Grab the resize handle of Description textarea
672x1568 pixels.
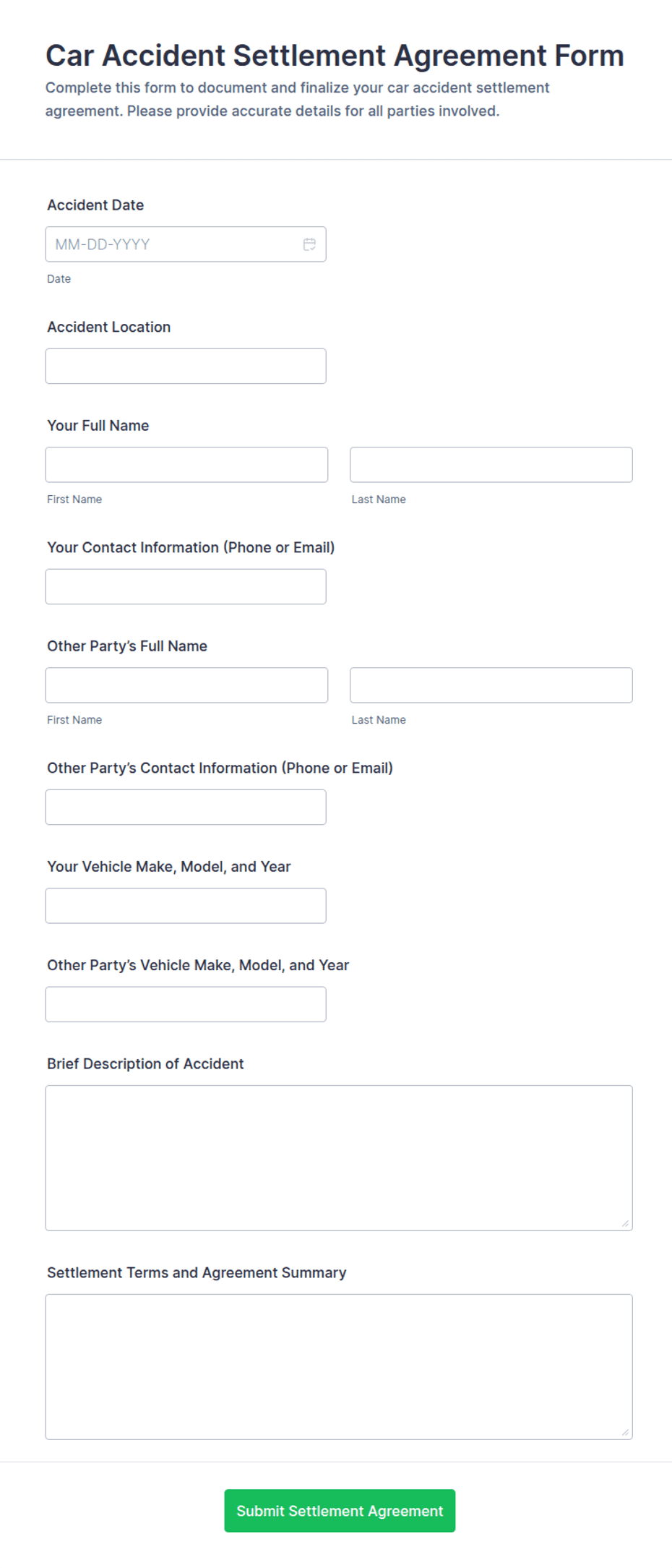click(626, 1224)
